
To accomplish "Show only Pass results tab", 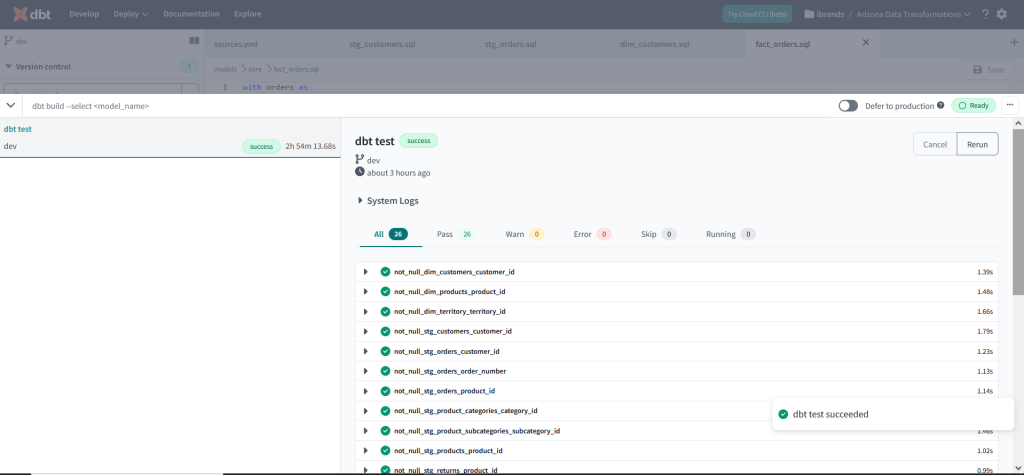I will tap(454, 234).
